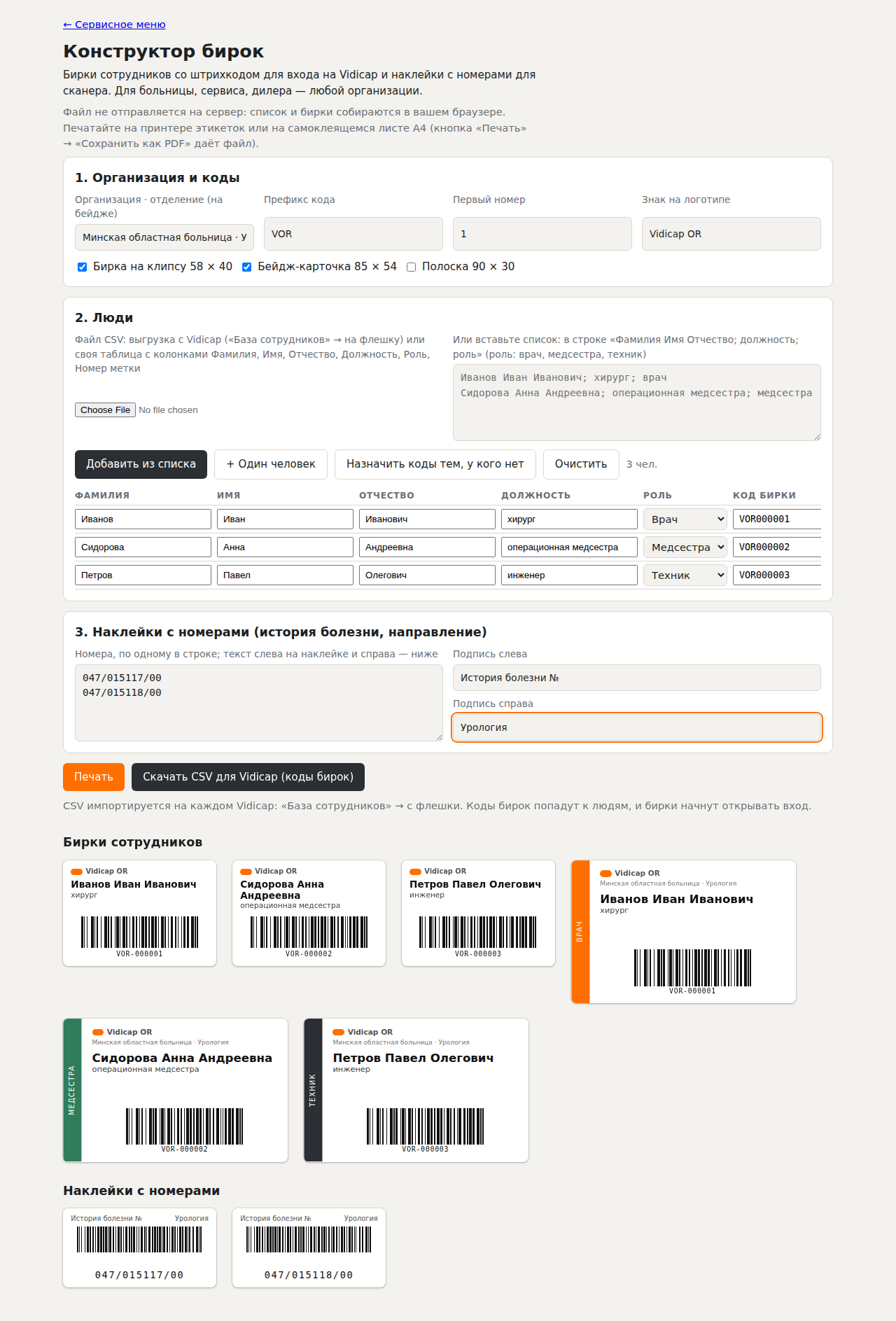Clear the people list with «Очистить»
896x1321 pixels.
point(581,464)
